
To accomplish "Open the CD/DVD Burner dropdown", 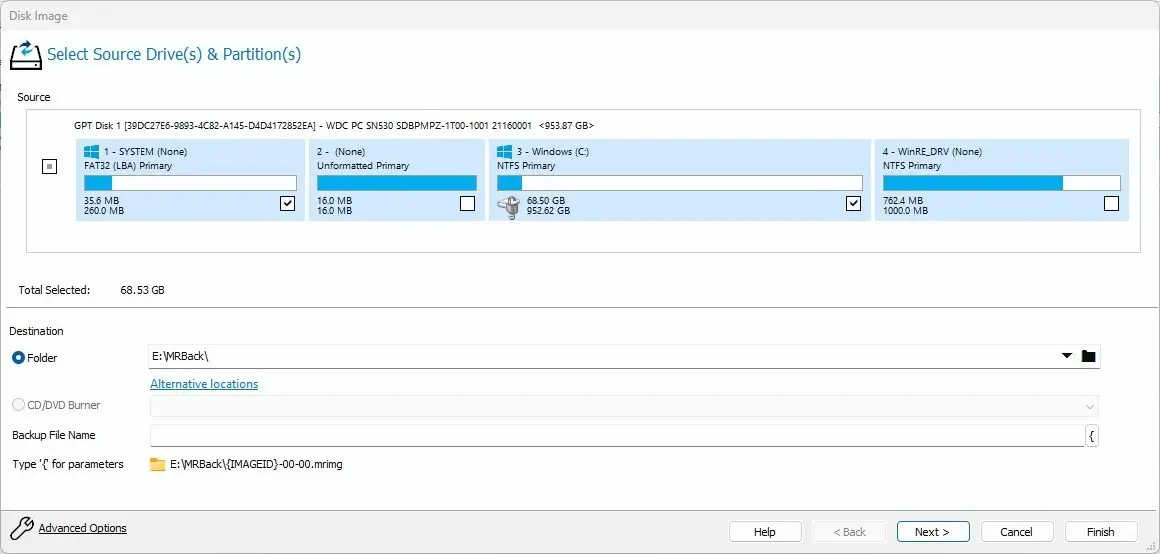I will [x=1090, y=407].
